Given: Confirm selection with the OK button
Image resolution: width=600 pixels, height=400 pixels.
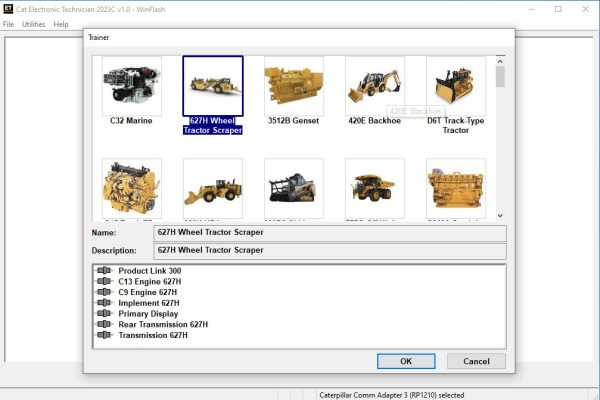Looking at the screenshot, I should pyautogui.click(x=406, y=361).
